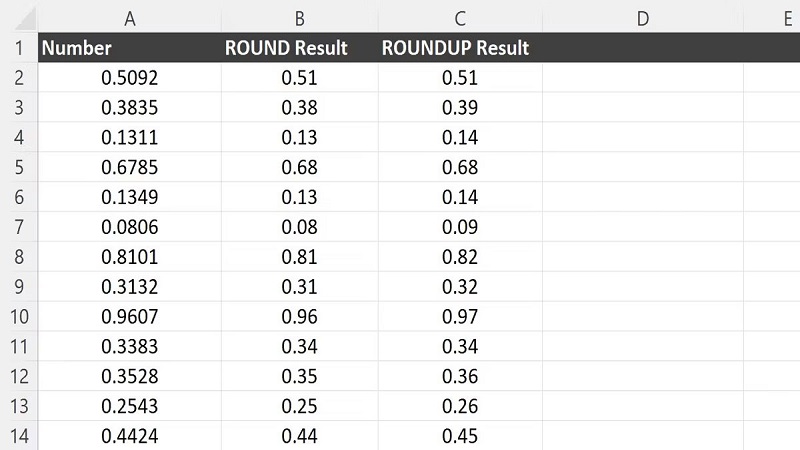Select column B header
Viewport: 800px width, 450px height.
(x=299, y=17)
